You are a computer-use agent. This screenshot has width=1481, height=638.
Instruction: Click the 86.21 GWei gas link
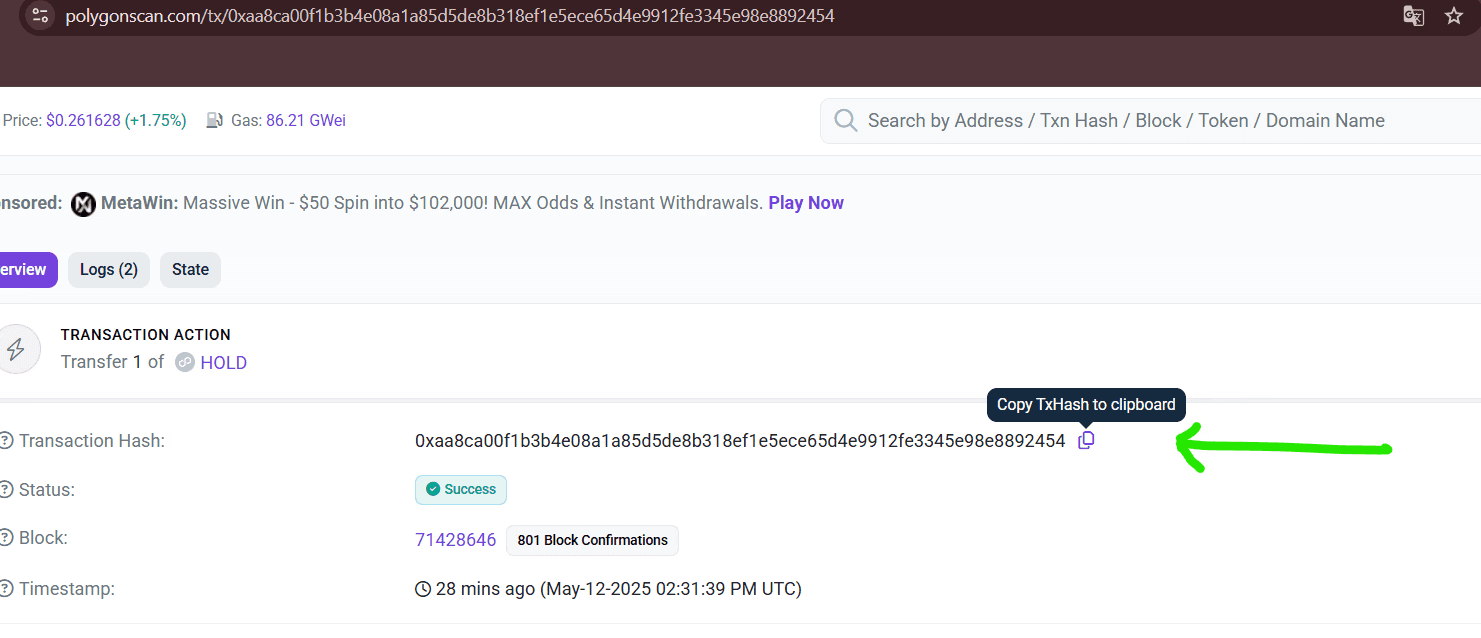(306, 121)
